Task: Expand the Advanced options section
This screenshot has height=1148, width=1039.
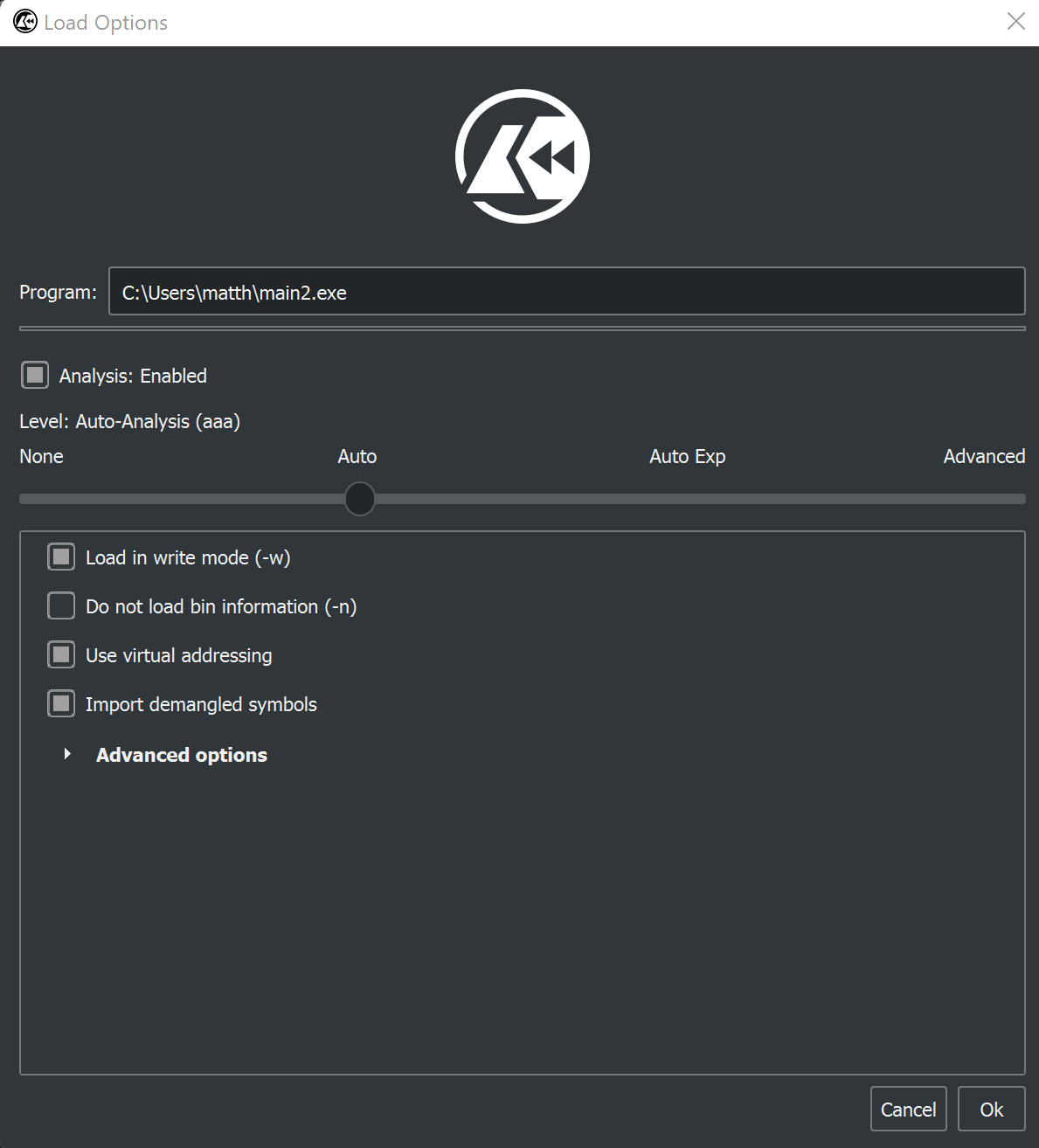Action: click(x=181, y=755)
